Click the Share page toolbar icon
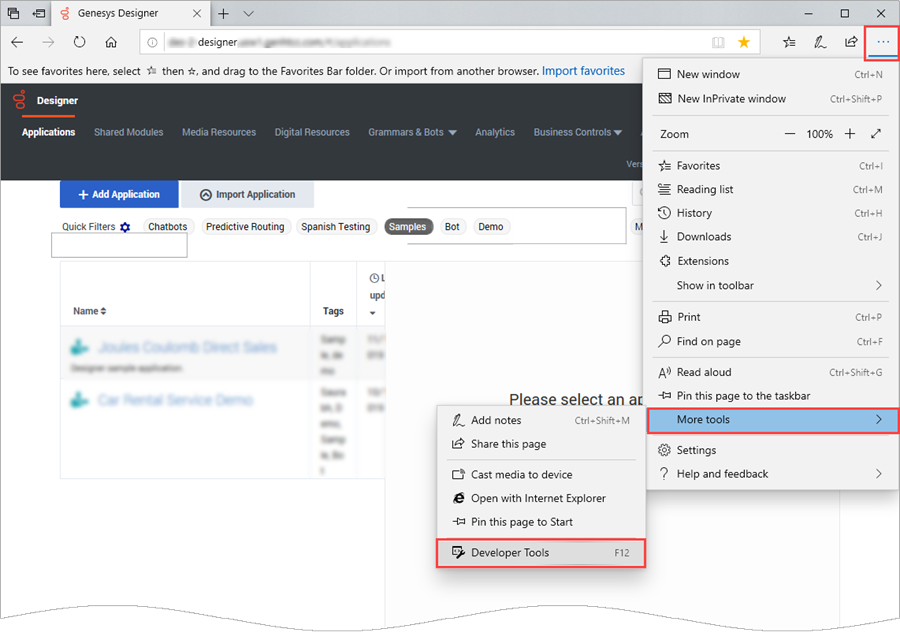The image size is (900, 632). 851,42
